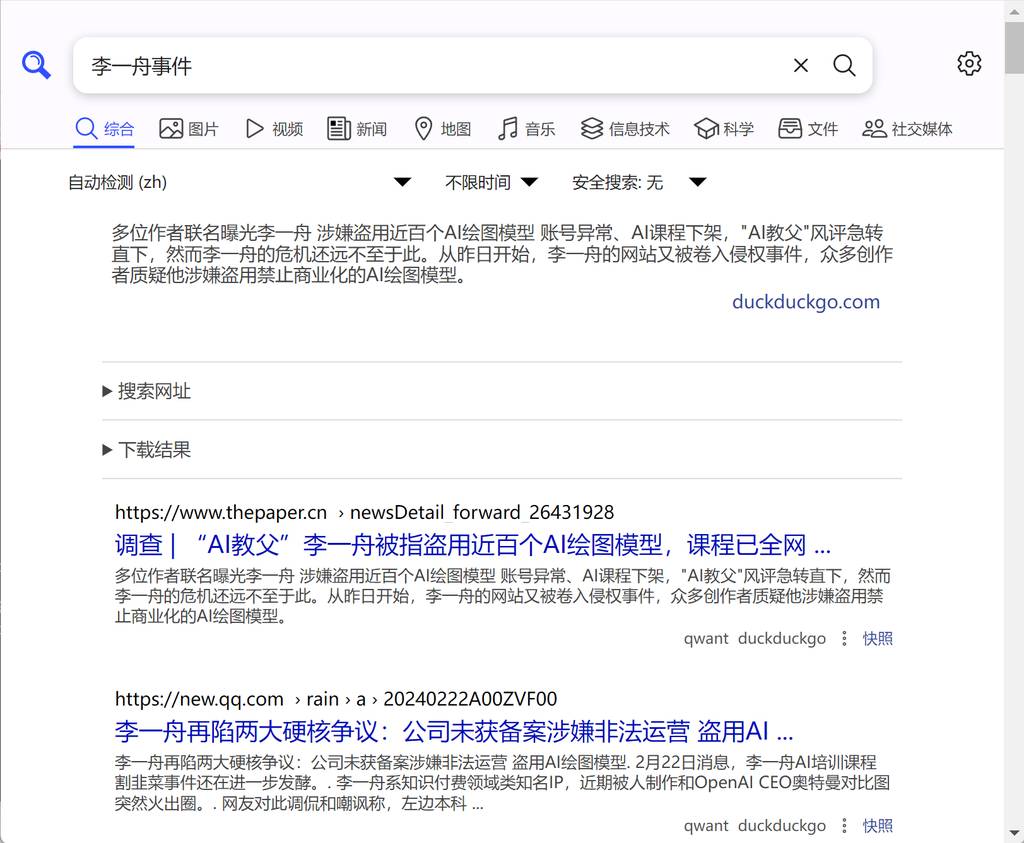
Task: Open the three-dot menu for thepaper.cn result
Action: 845,638
